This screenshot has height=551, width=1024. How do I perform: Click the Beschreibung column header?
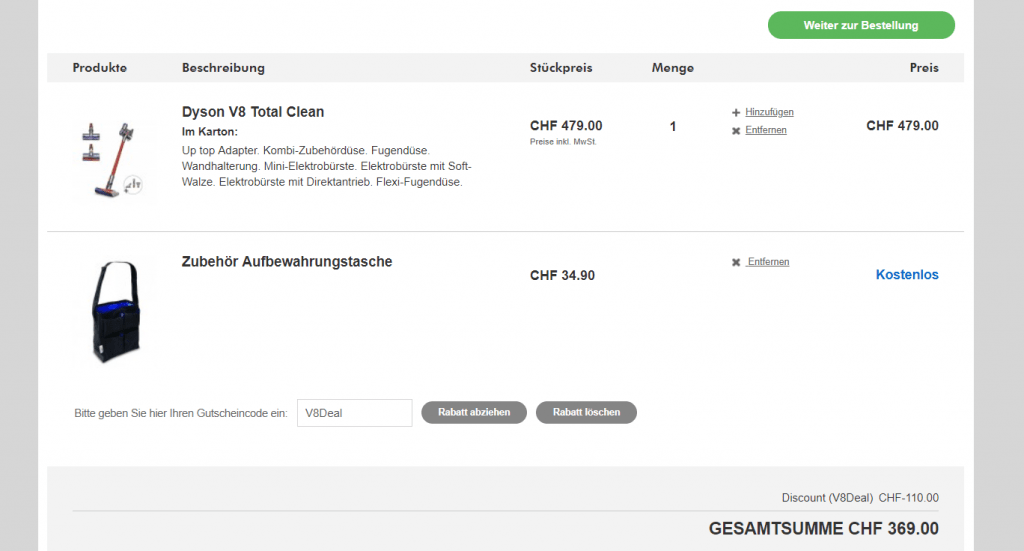click(223, 68)
